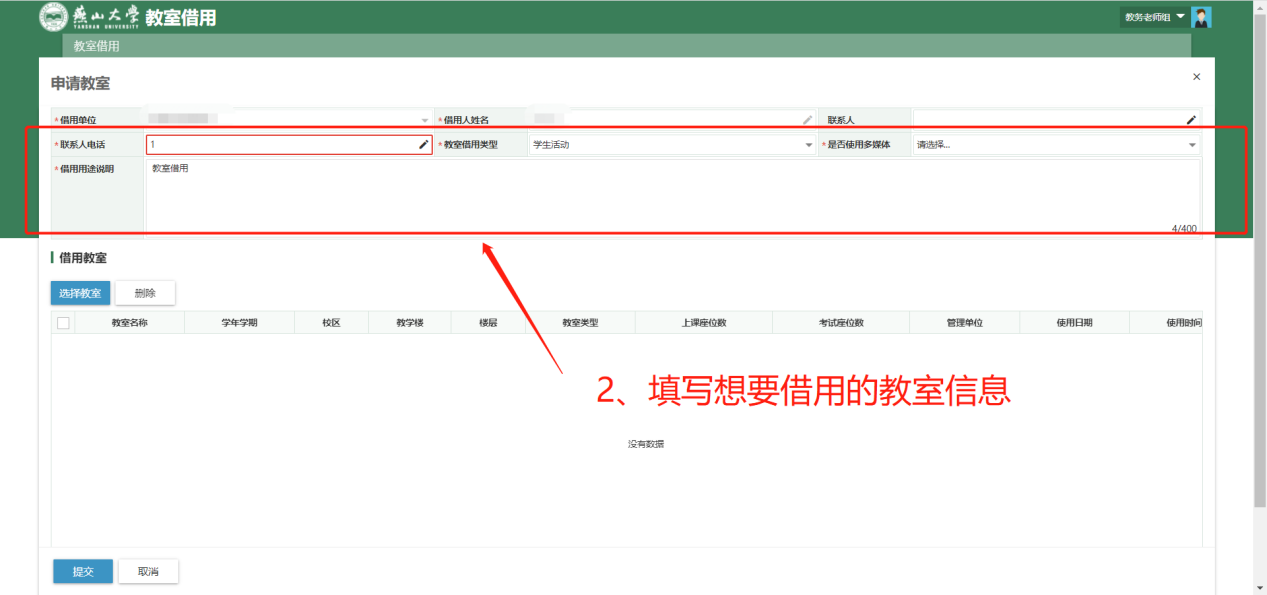Toggle select-all checkbox in classroom table header

tap(63, 323)
